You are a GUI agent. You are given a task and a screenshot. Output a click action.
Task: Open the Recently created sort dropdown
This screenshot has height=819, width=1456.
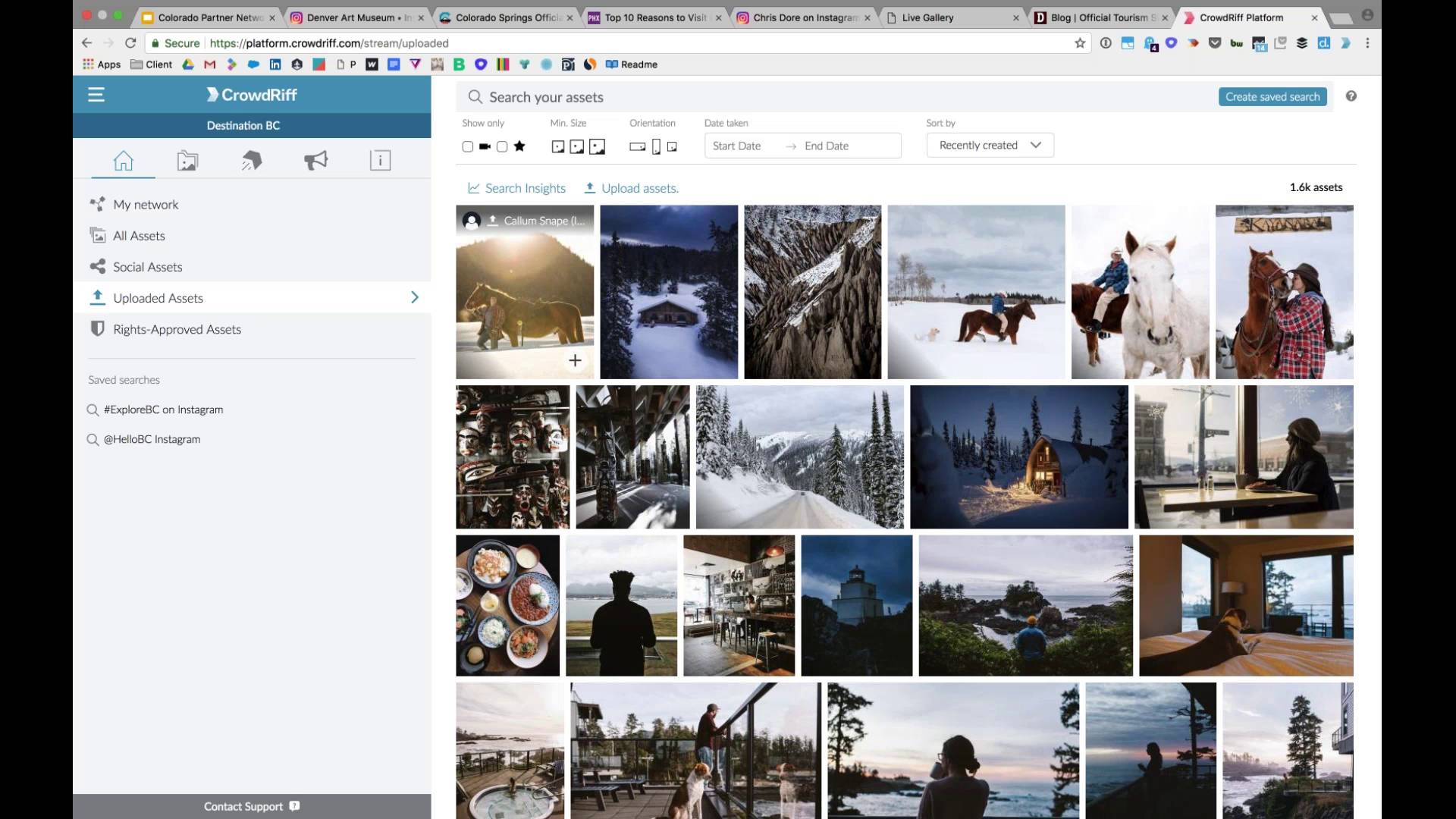click(990, 145)
